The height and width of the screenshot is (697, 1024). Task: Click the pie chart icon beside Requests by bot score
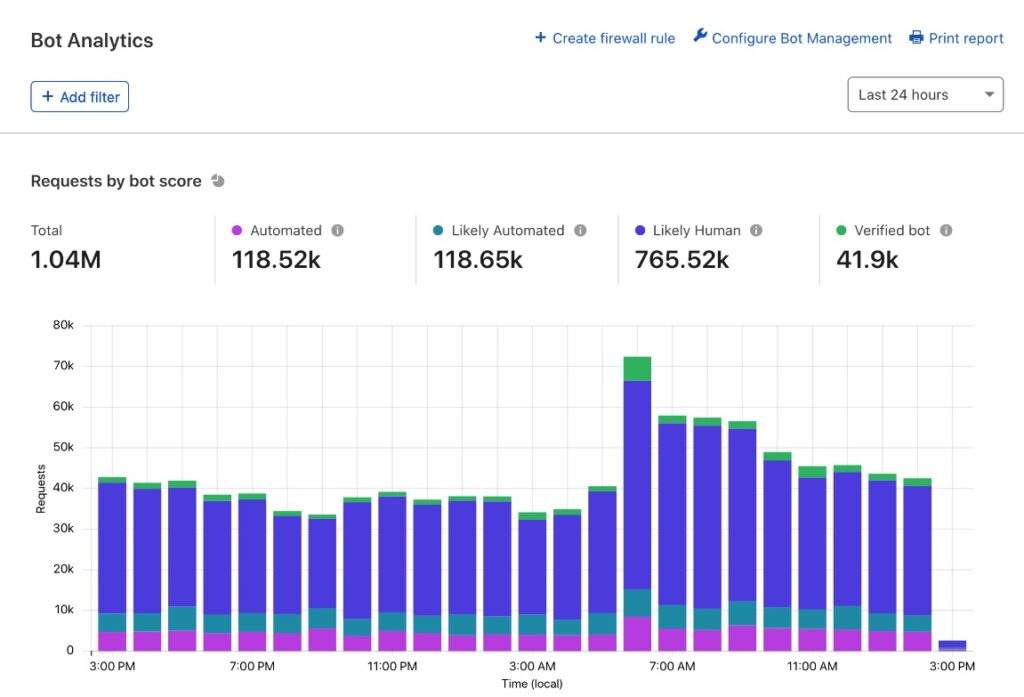coord(218,181)
